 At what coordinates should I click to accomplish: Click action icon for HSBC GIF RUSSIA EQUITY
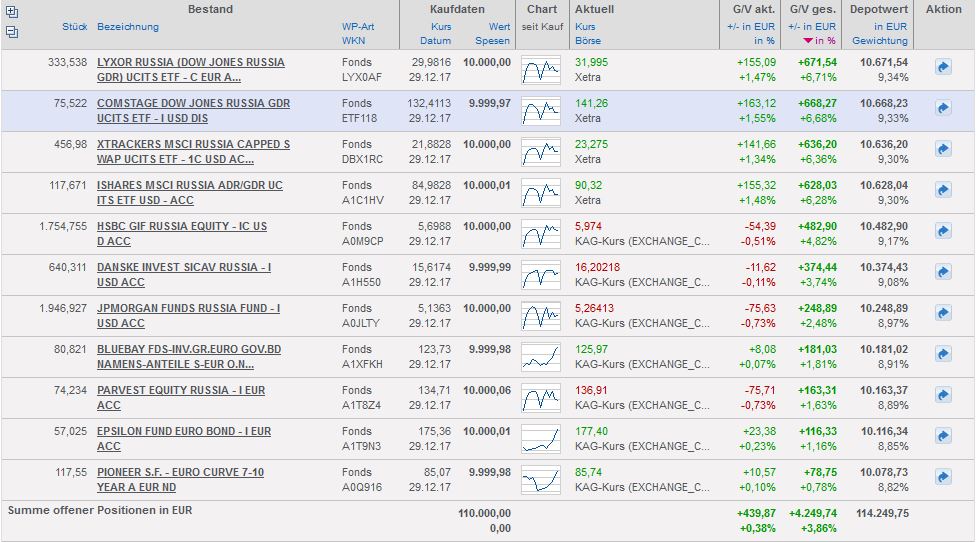(943, 230)
